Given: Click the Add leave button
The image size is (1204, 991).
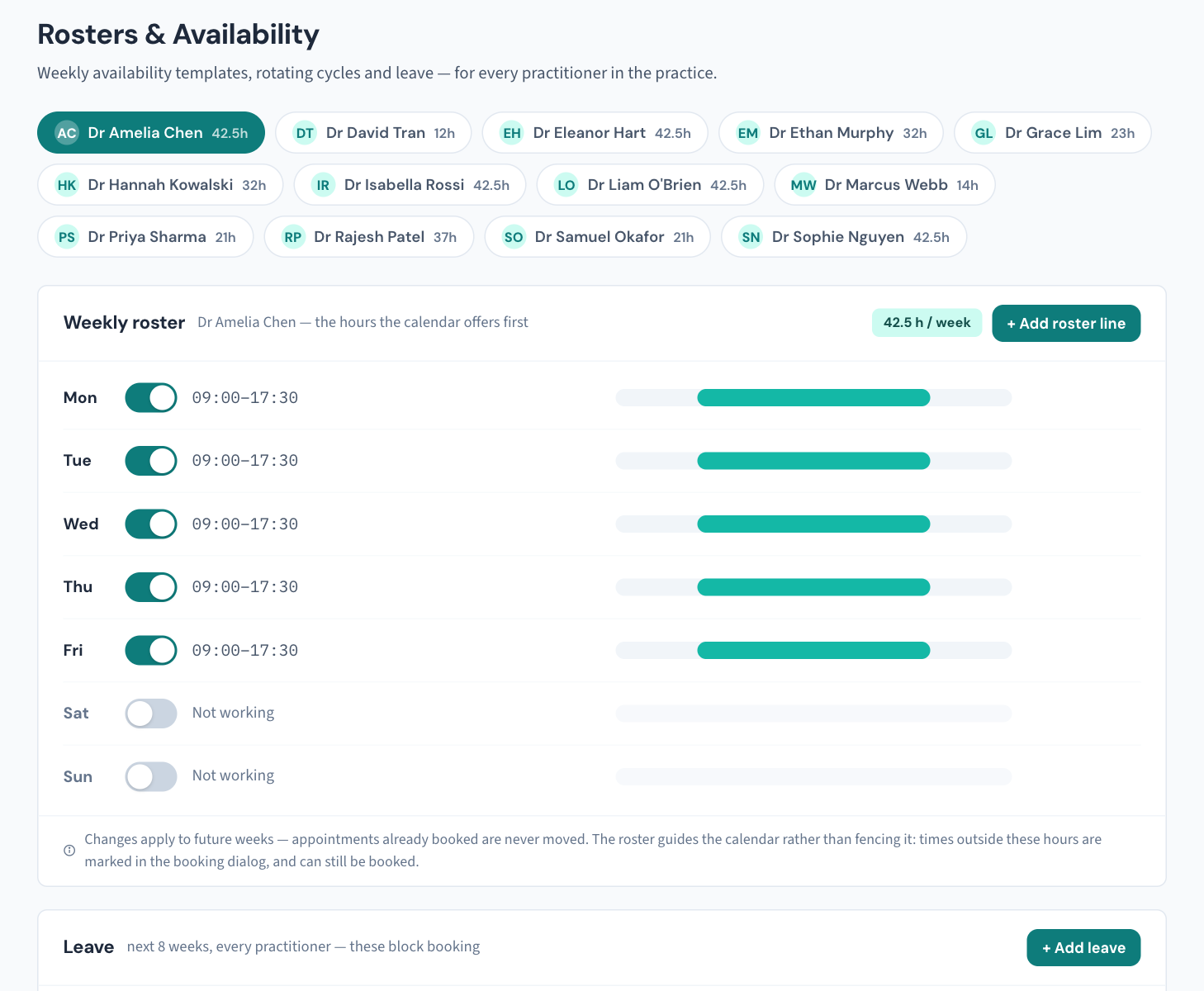Looking at the screenshot, I should 1083,948.
